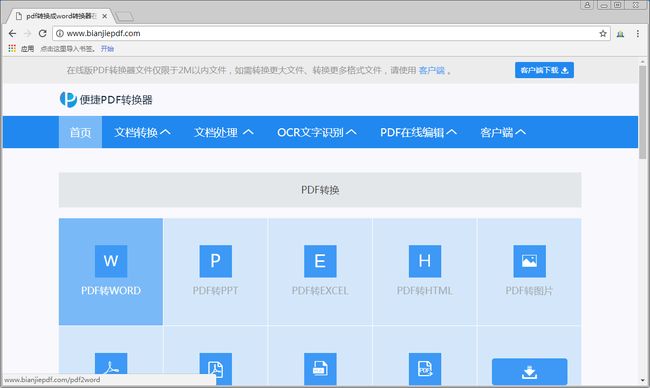Open the Apps grid icon in bookmarks bar
650x388 pixels.
click(12, 48)
